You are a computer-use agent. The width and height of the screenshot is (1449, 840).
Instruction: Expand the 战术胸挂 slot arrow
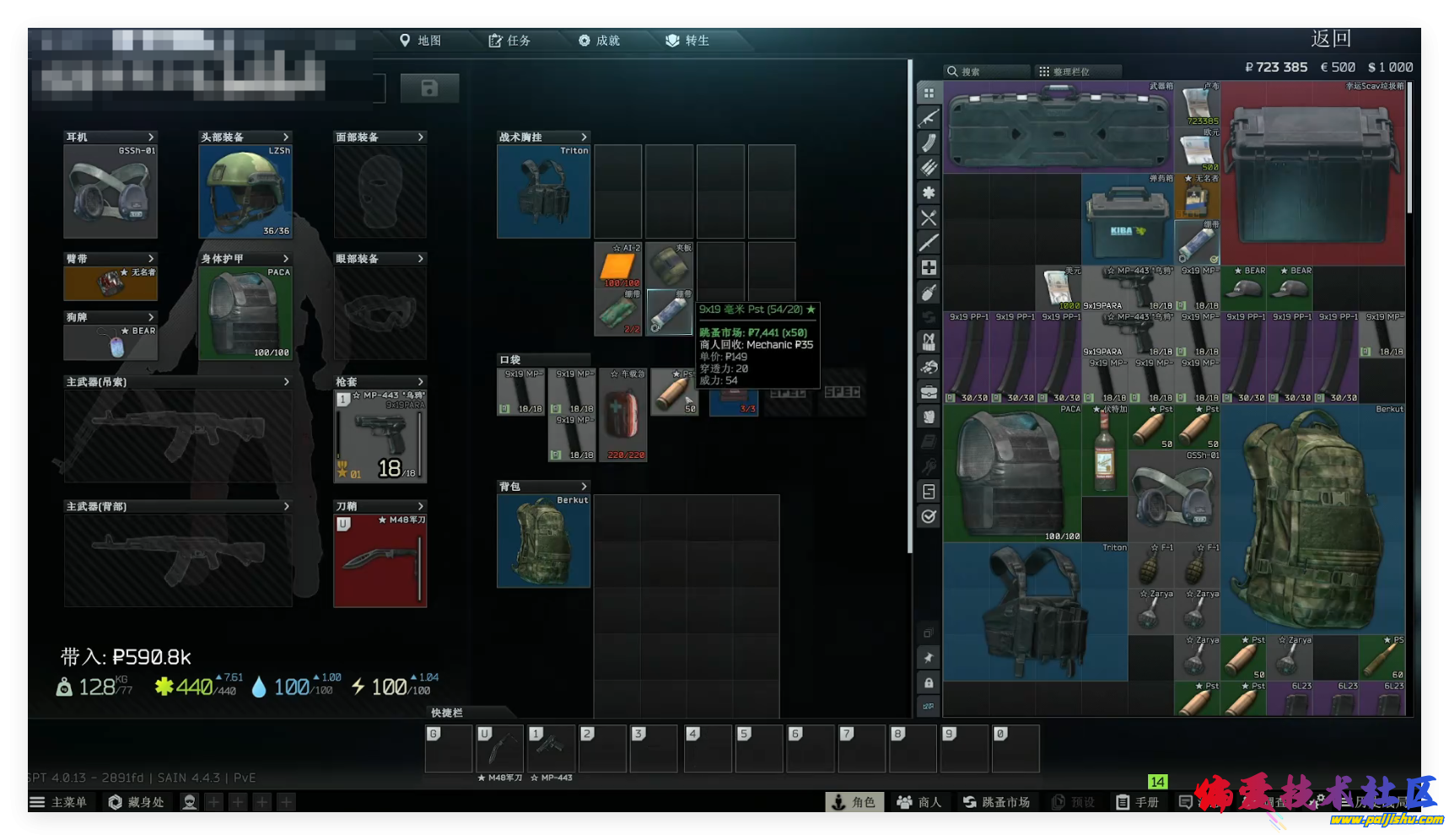pyautogui.click(x=584, y=137)
